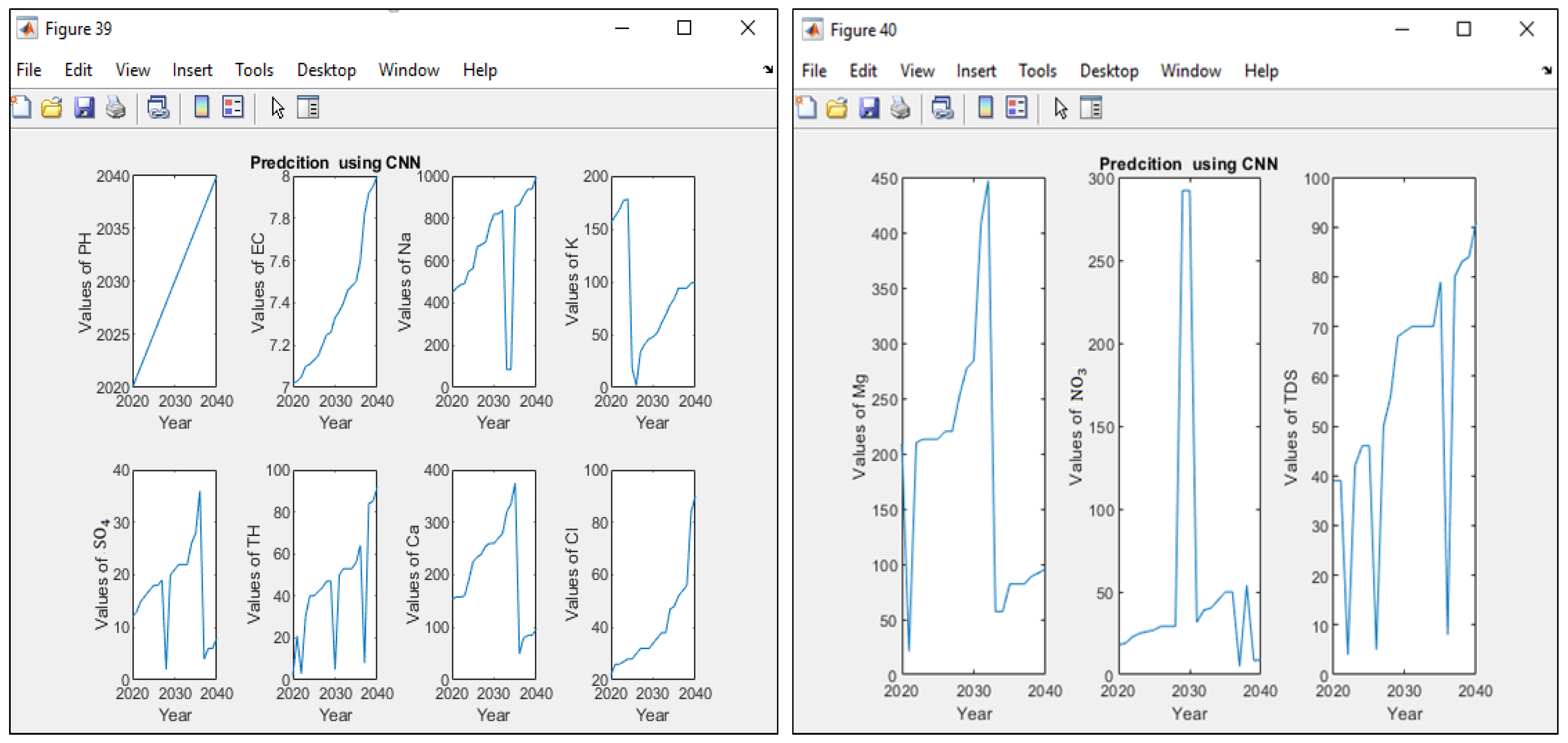
Task: Open the Desktop menu in Figure 39
Action: (x=326, y=70)
